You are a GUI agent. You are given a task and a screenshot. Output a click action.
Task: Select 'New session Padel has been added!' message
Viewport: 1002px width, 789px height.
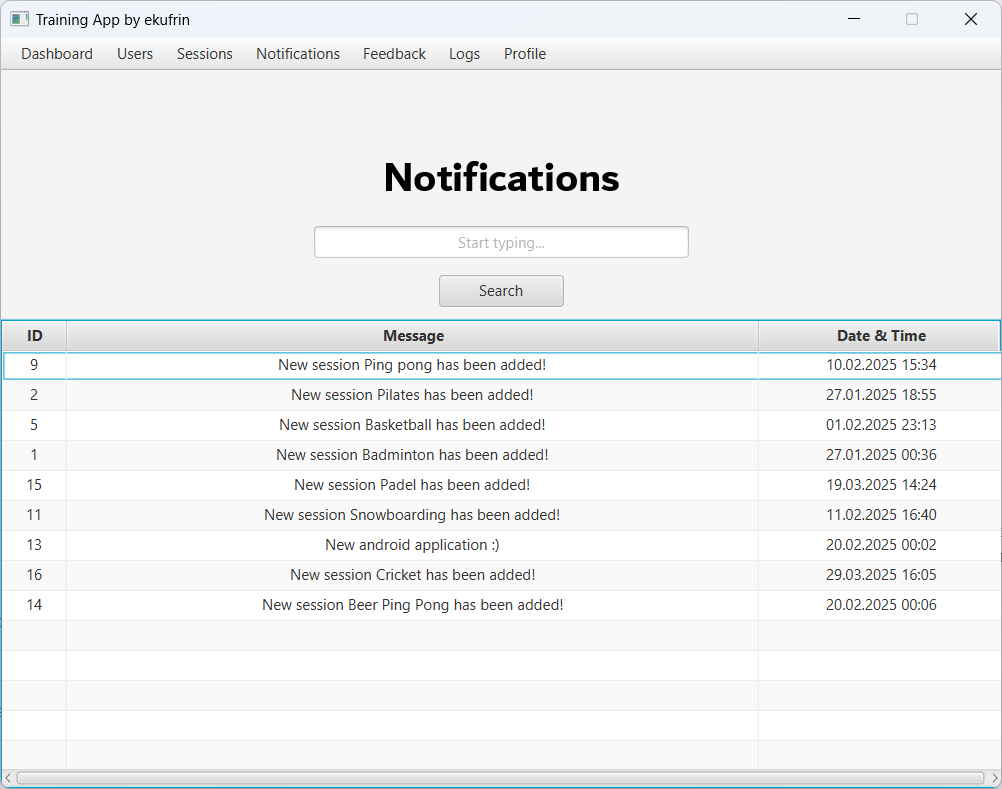coord(412,485)
